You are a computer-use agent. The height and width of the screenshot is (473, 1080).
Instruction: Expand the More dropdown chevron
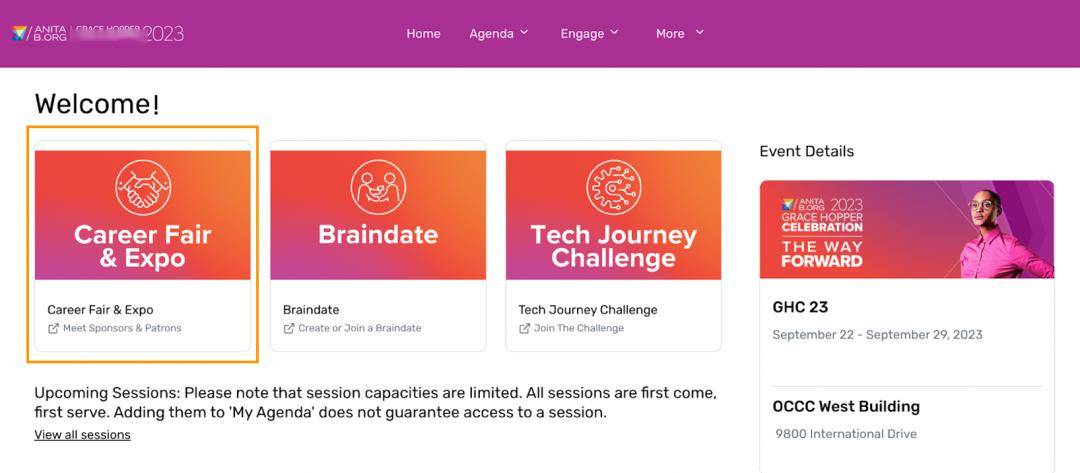pyautogui.click(x=700, y=32)
